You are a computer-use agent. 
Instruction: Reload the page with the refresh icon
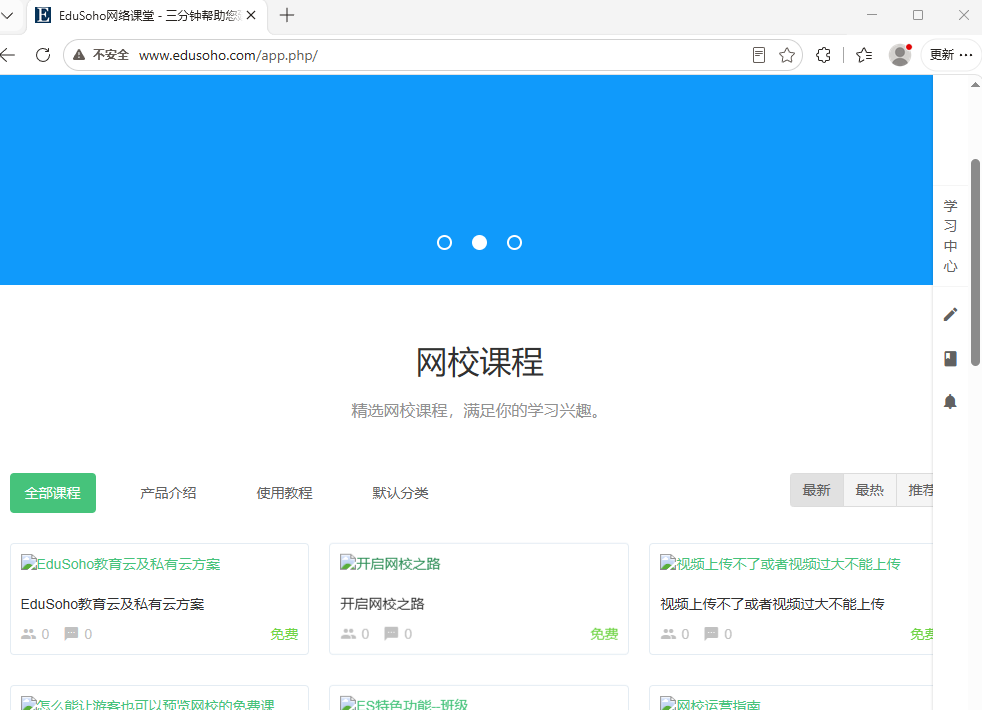click(x=43, y=55)
